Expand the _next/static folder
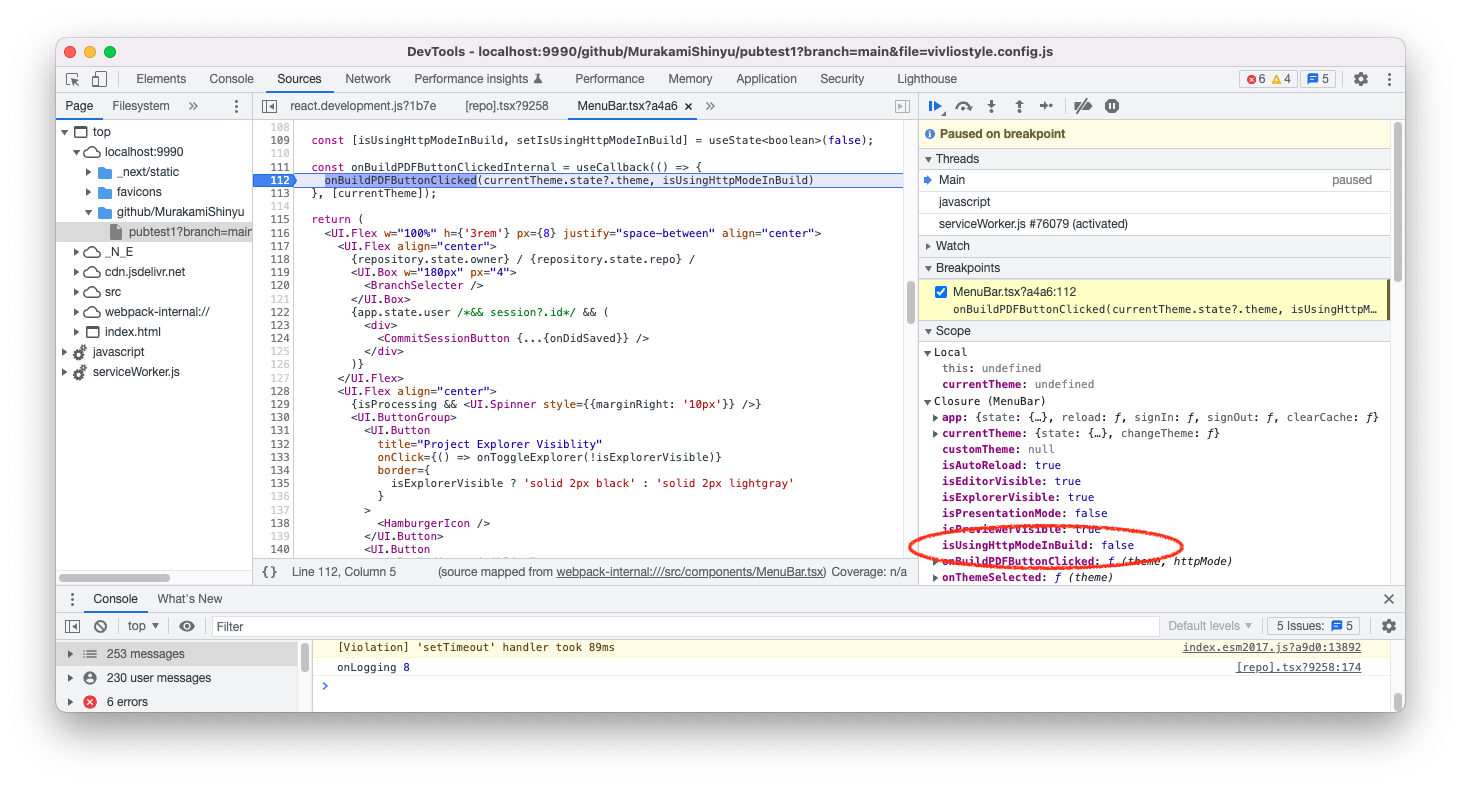The image size is (1461, 786). point(89,172)
